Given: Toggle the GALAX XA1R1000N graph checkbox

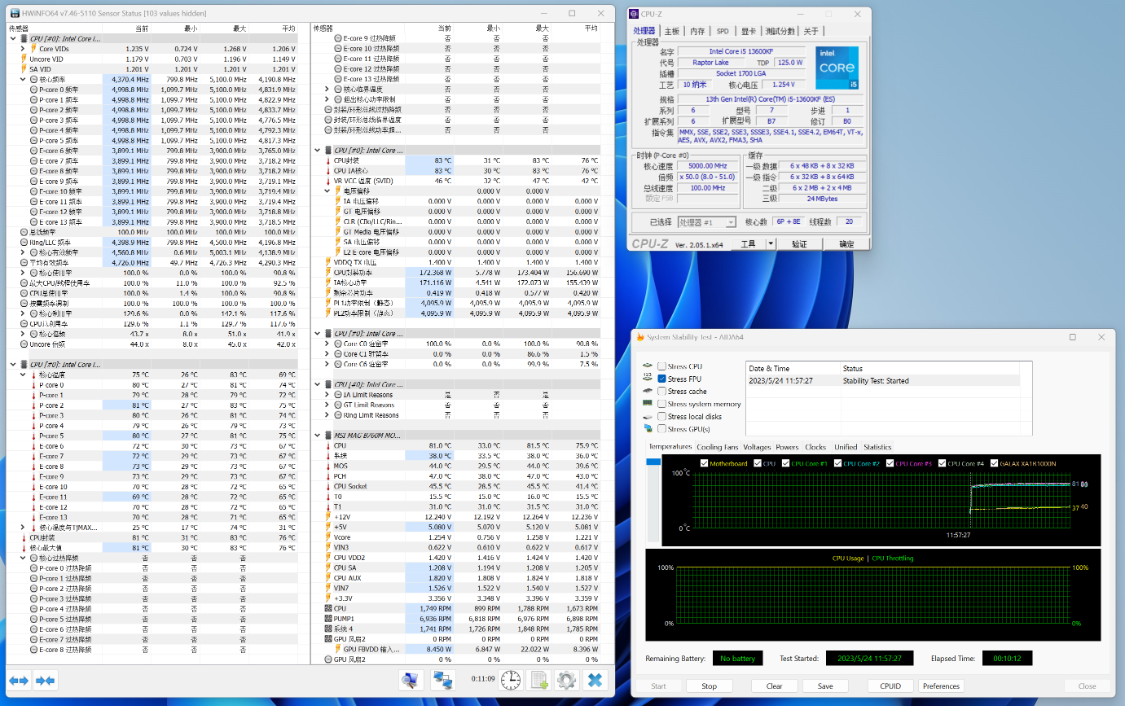Looking at the screenshot, I should pos(994,463).
